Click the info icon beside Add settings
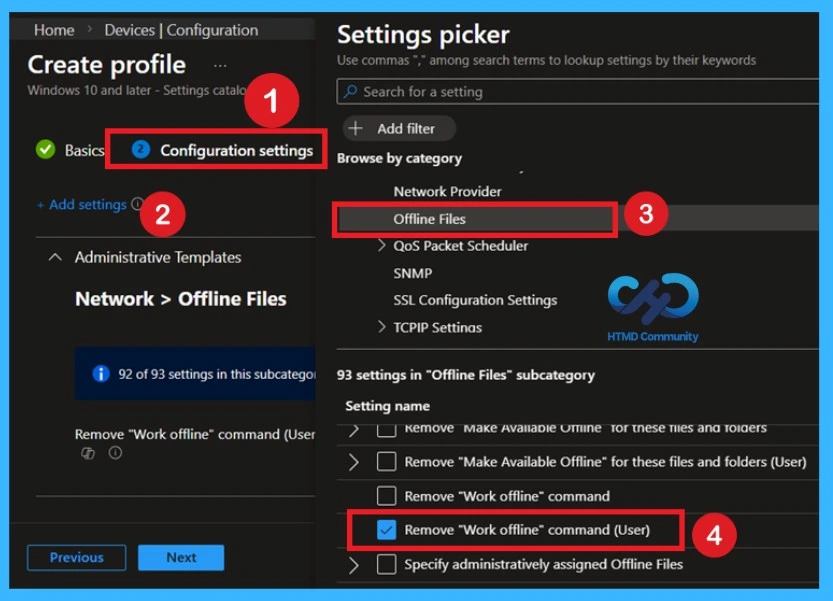The height and width of the screenshot is (601, 833). [135, 204]
